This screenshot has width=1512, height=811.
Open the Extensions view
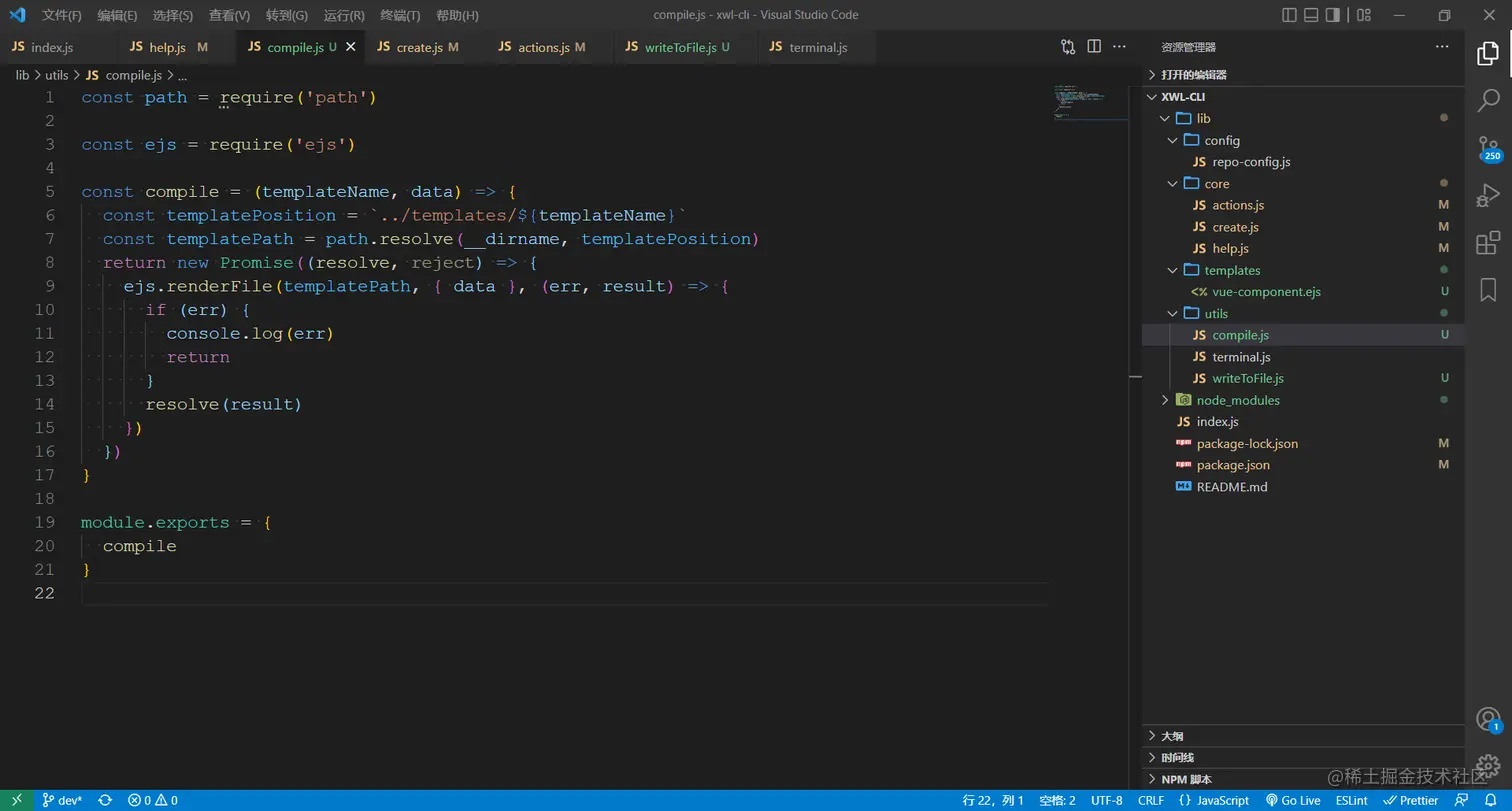click(1488, 242)
